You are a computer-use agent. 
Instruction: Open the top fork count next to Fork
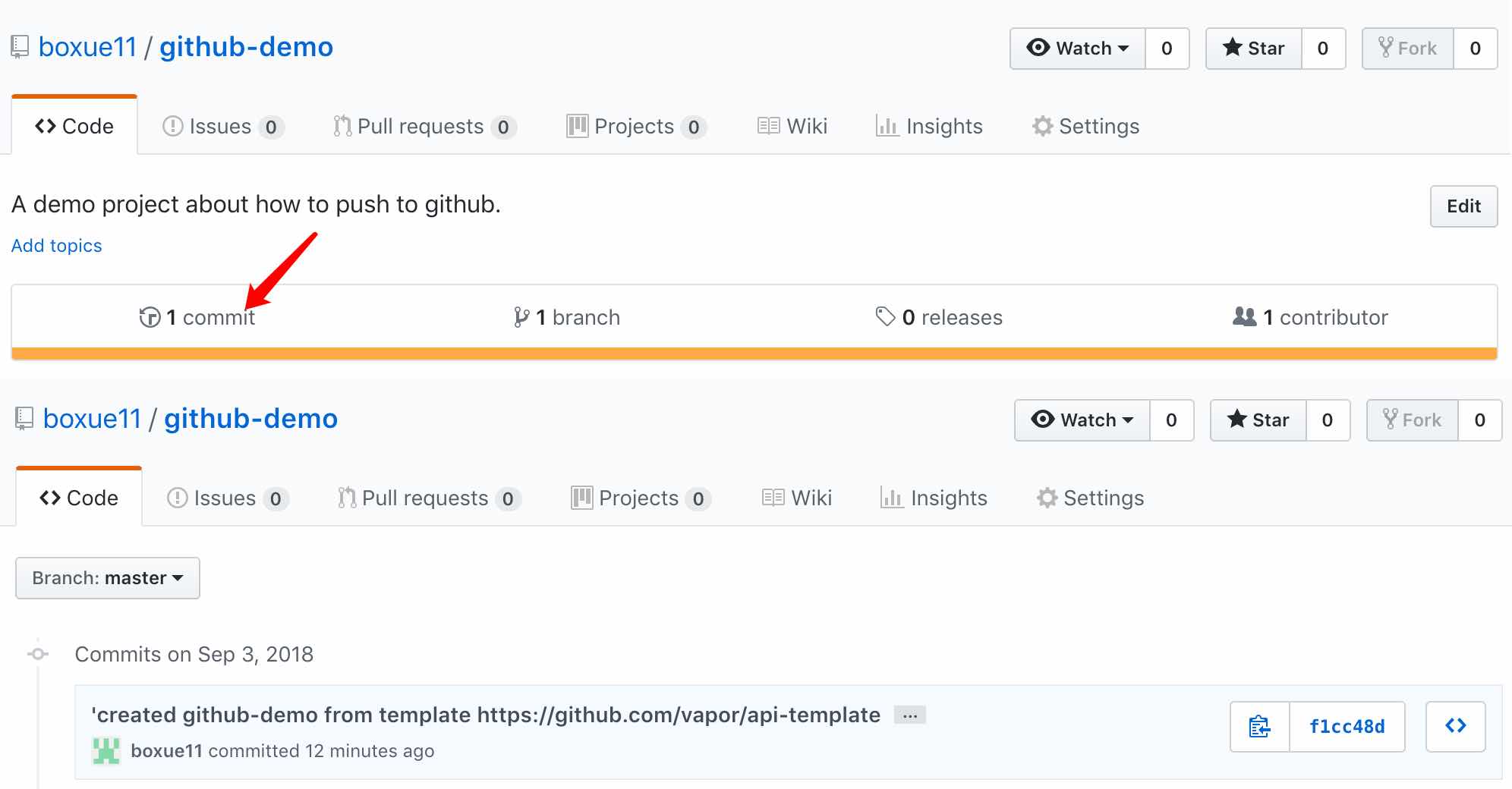1476,49
